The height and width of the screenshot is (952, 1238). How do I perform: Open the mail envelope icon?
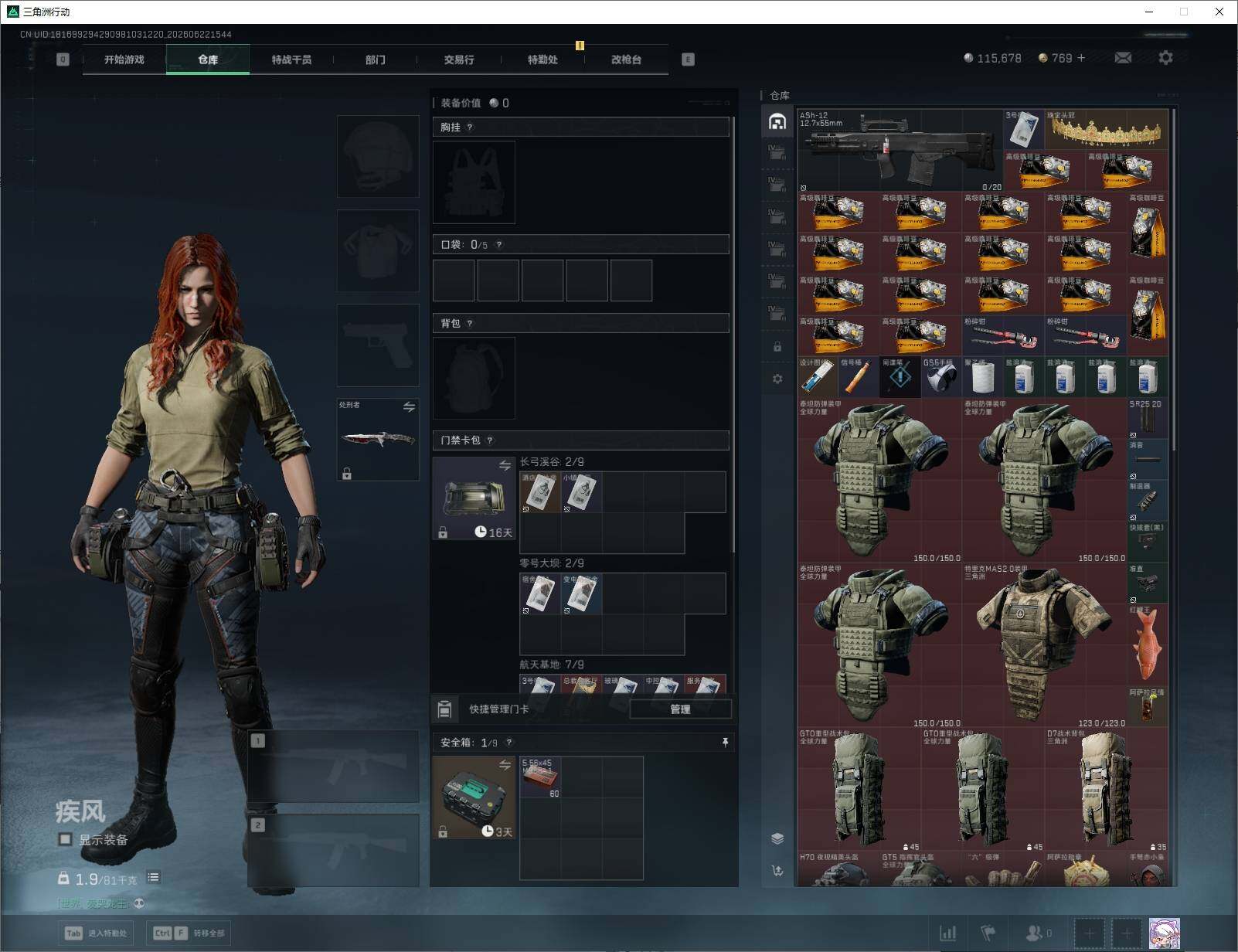pos(1123,58)
